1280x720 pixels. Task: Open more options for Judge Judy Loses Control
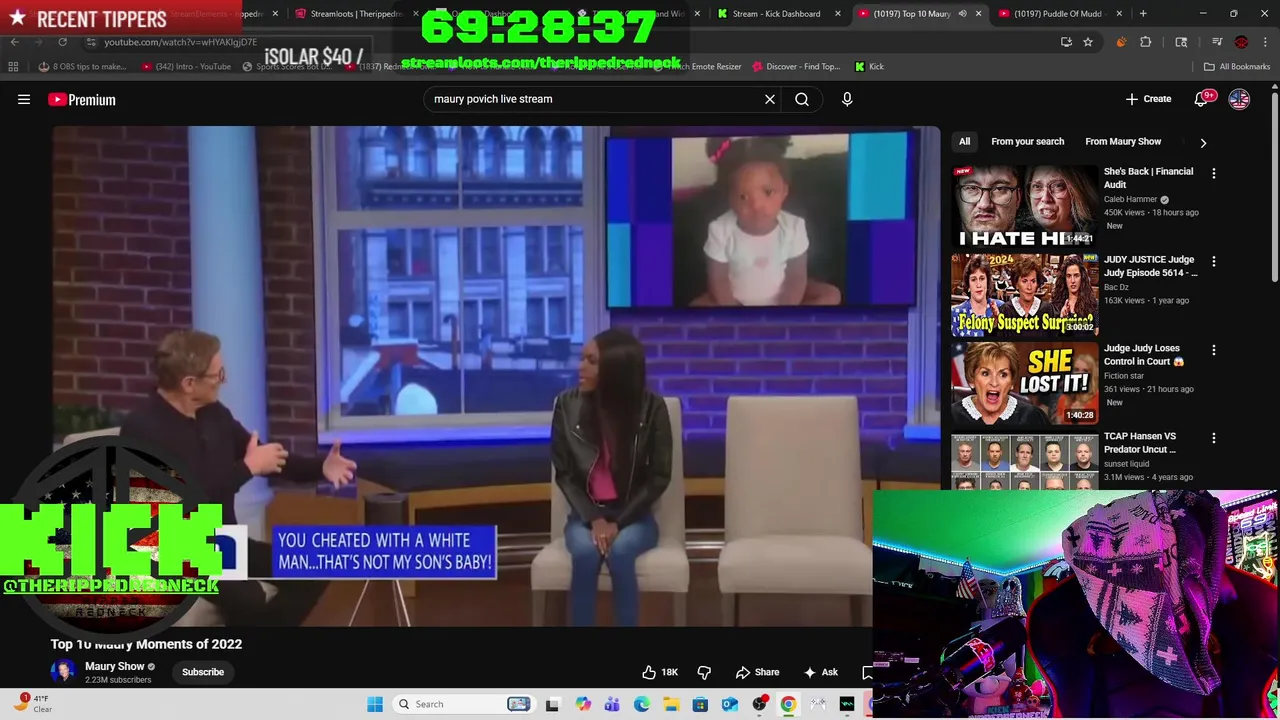[x=1214, y=350]
